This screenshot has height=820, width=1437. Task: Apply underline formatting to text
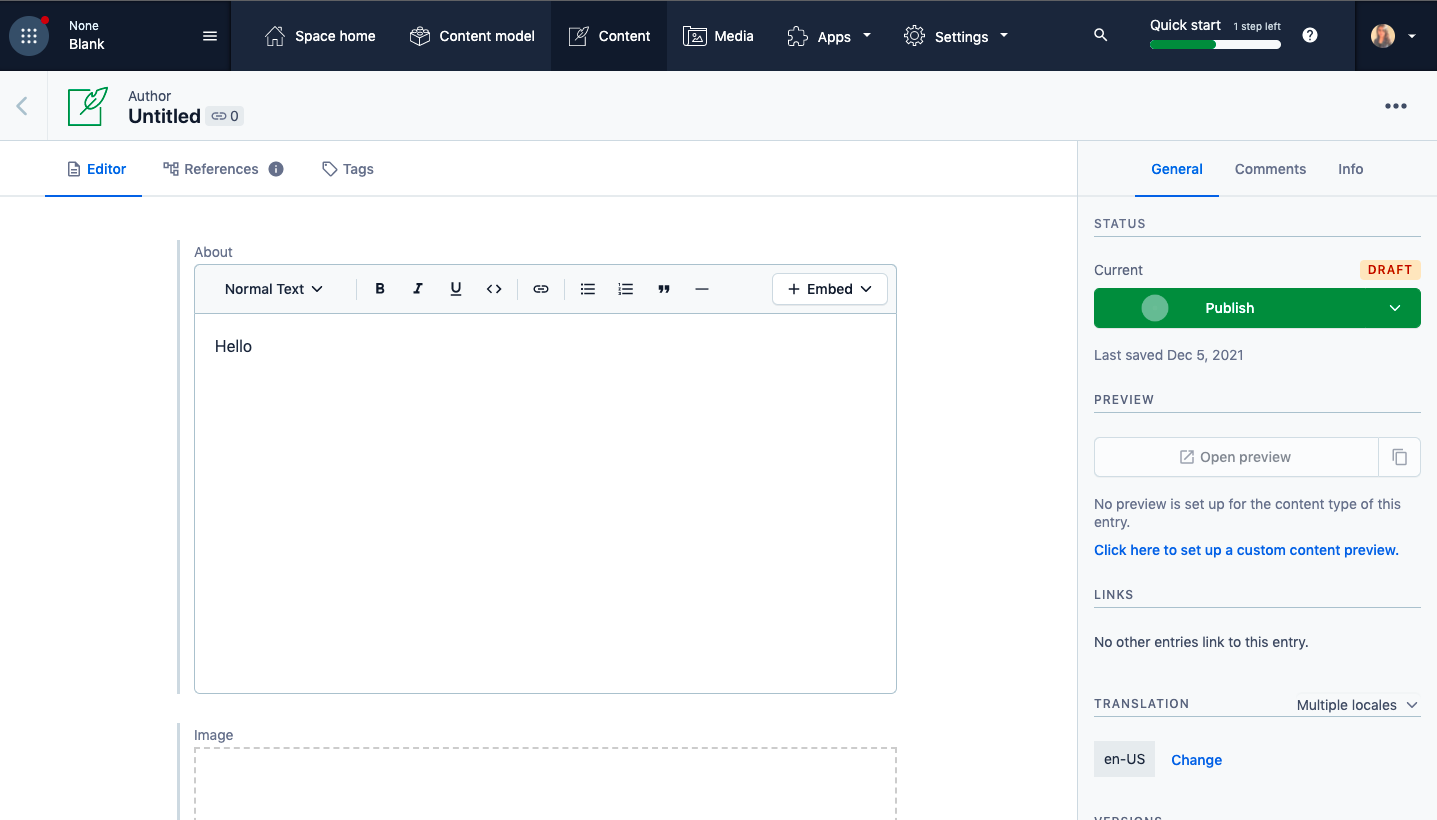click(456, 288)
